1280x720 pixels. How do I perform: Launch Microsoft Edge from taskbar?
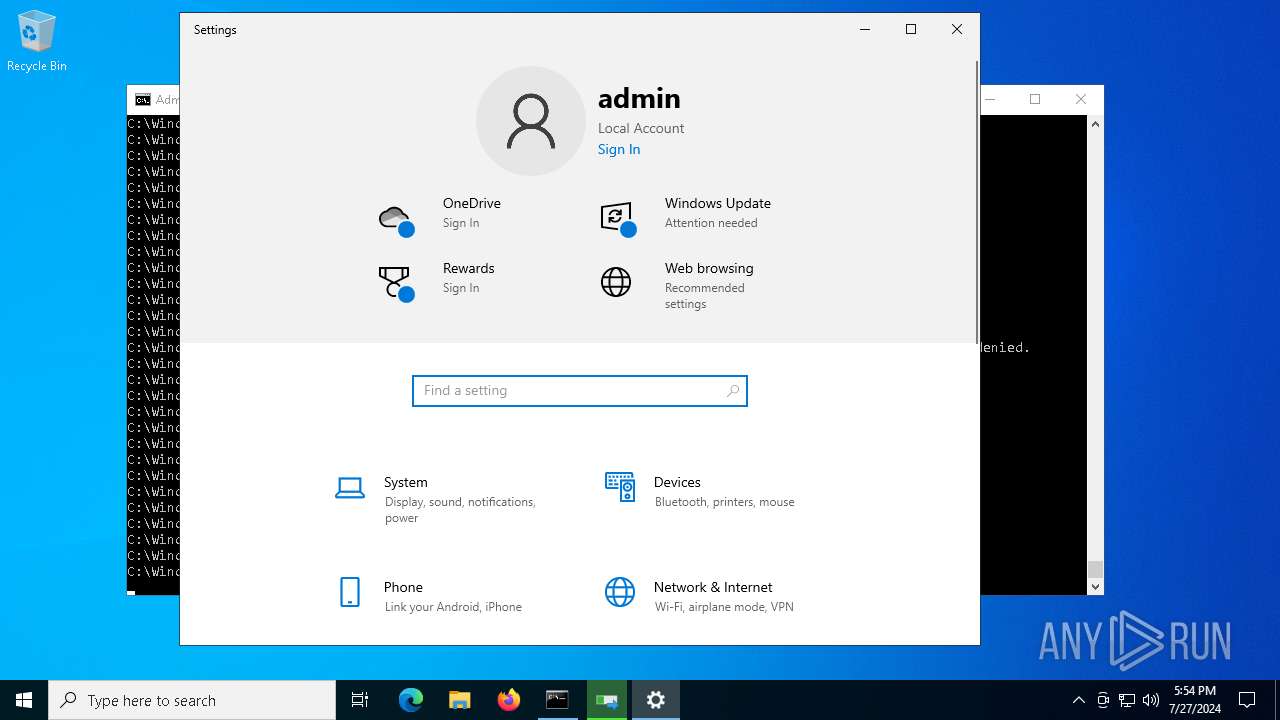(411, 700)
